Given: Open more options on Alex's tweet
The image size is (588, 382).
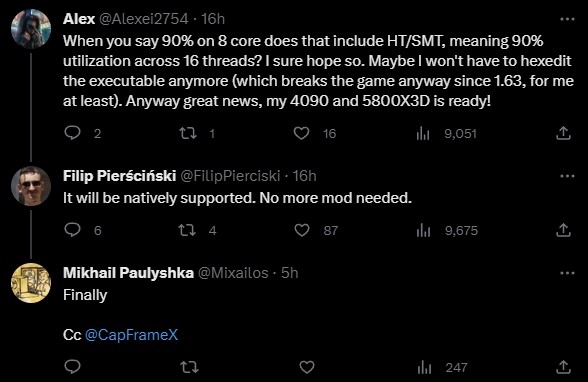Looking at the screenshot, I should pyautogui.click(x=567, y=19).
